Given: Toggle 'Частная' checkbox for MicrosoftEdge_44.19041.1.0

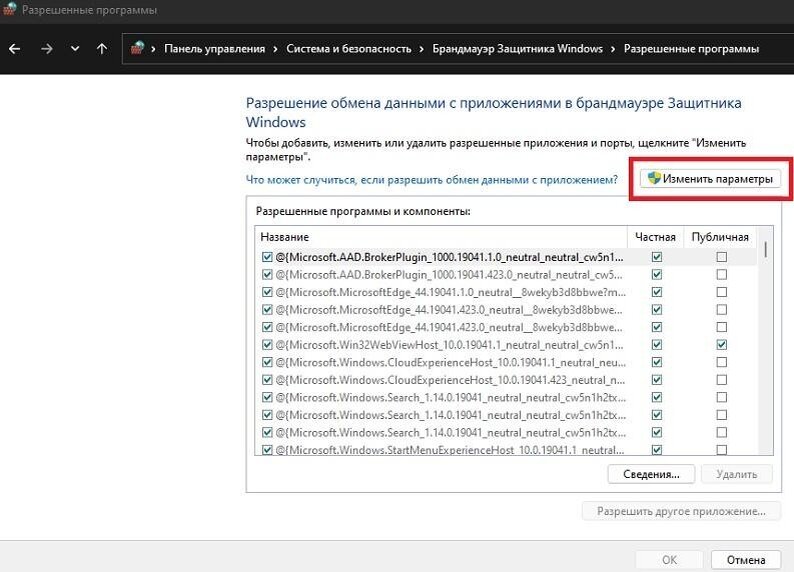Looking at the screenshot, I should pos(657,292).
